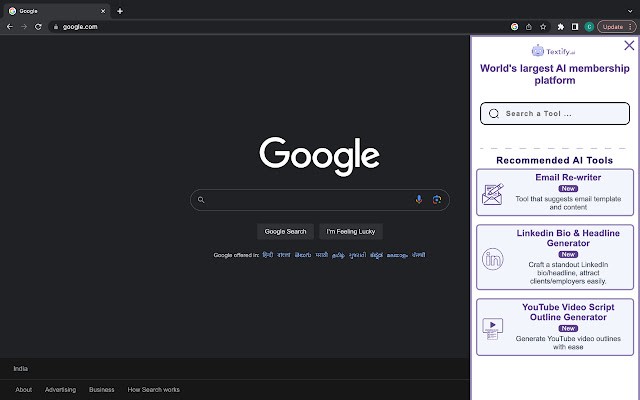Expand the tab search chevron
The image size is (640, 400).
click(x=630, y=11)
